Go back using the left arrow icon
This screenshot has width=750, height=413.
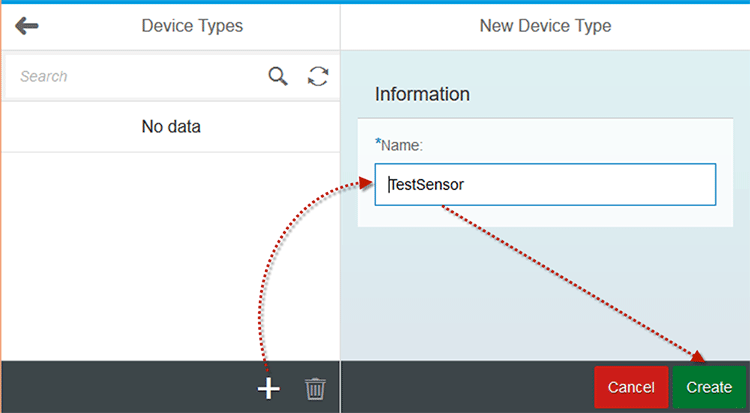point(27,26)
